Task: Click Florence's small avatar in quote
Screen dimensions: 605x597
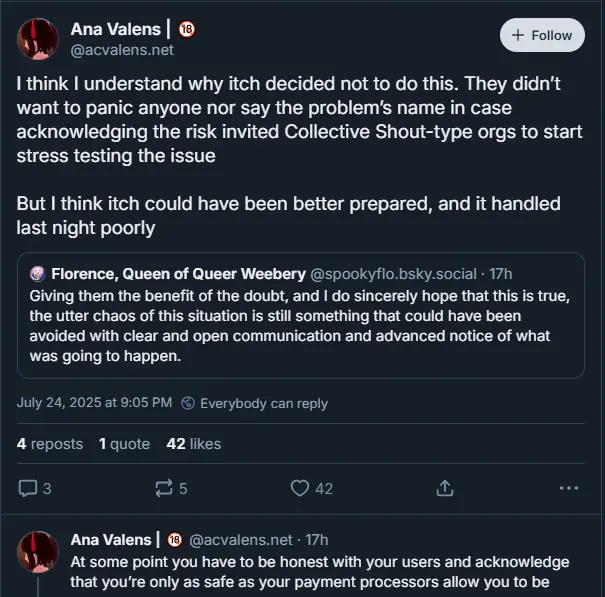Action: [38, 273]
